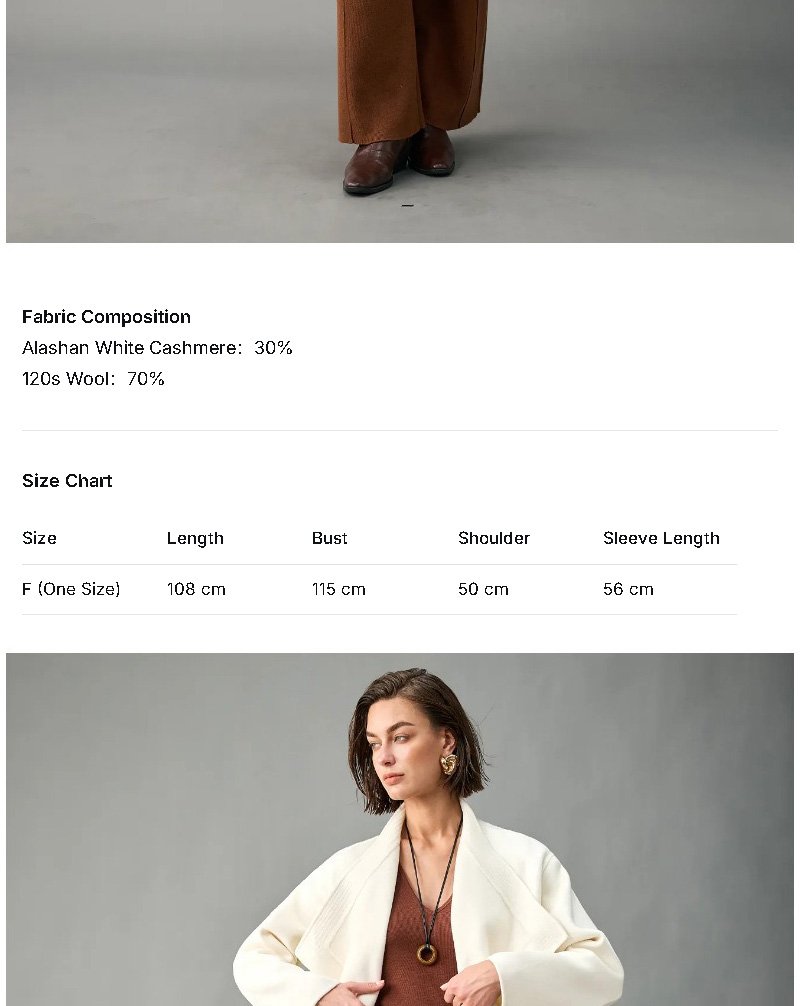
Task: Click the 115 cm bust value
Action: (x=338, y=589)
